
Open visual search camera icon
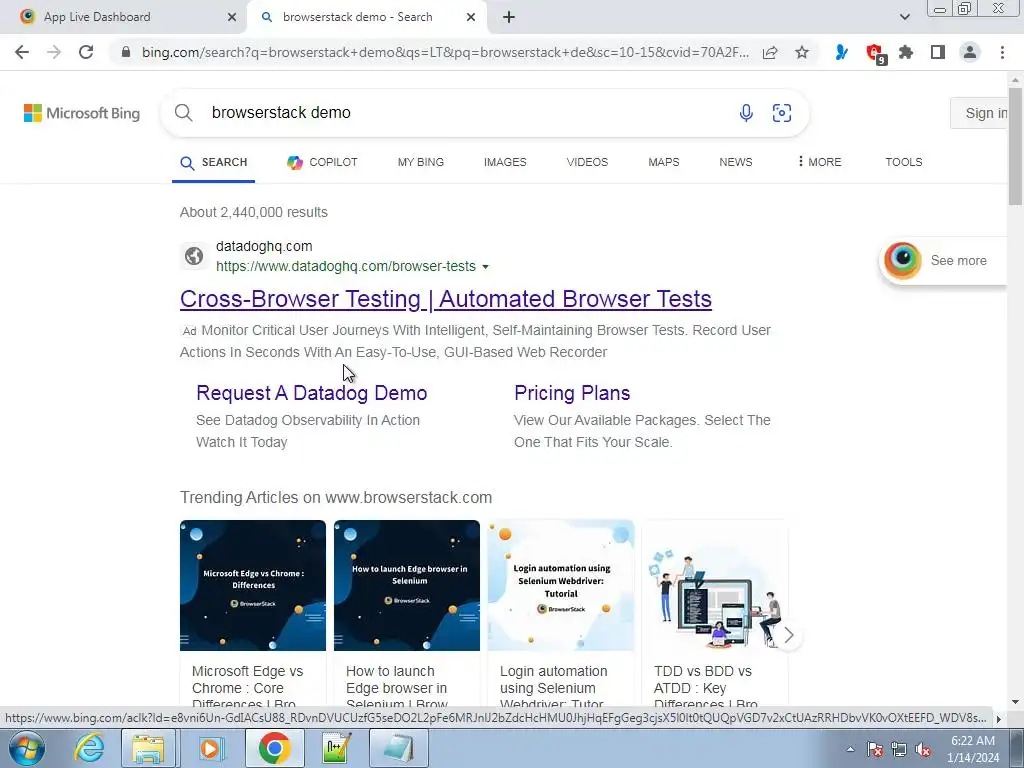click(x=782, y=112)
